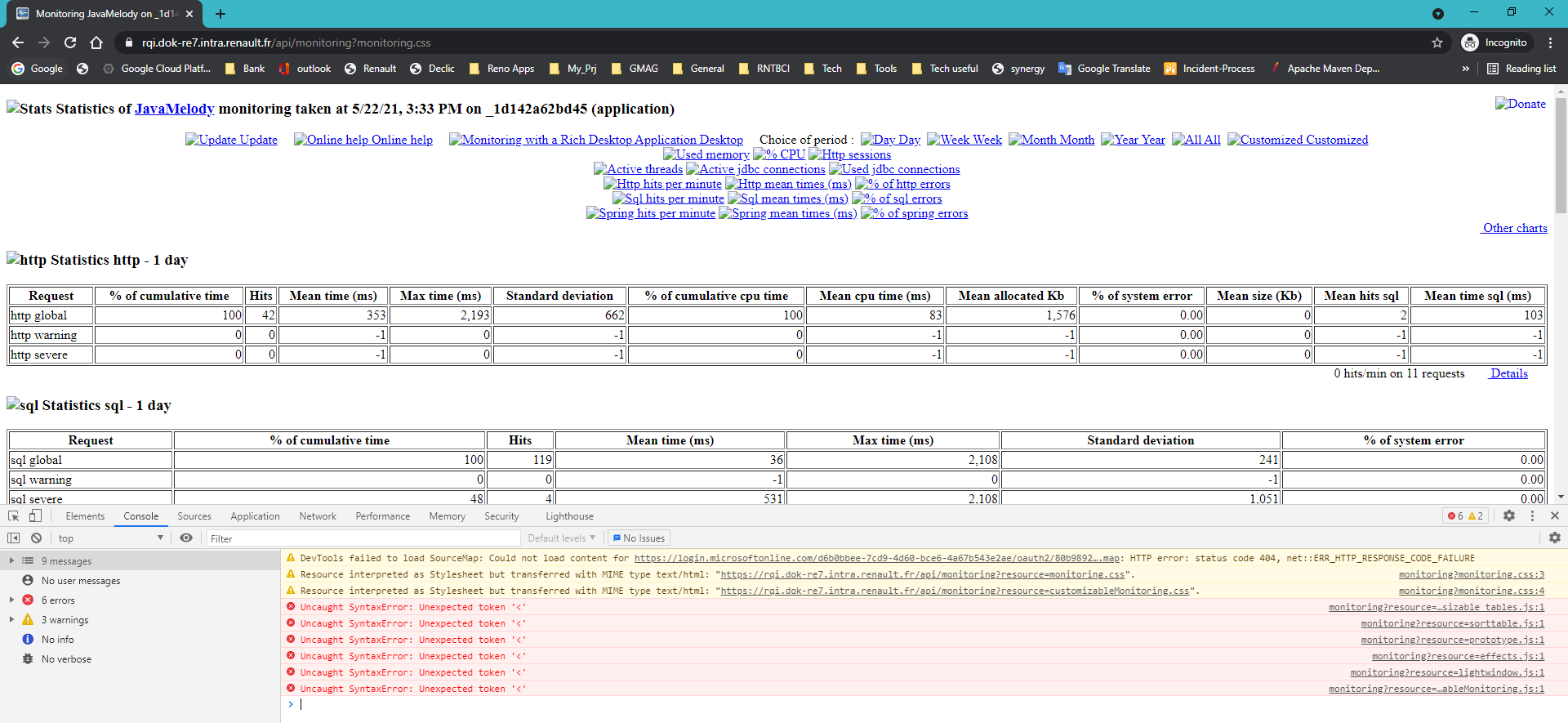Clear the console with the clear icon
This screenshot has height=723, width=1568.
(x=36, y=538)
